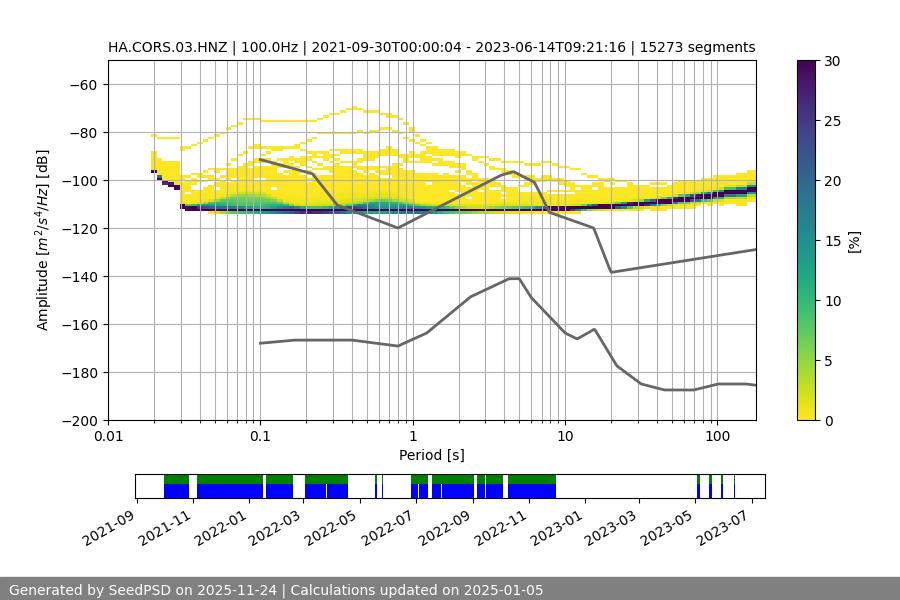Click the lower gray noise model curve peak
This screenshot has height=600, width=900.
point(514,278)
